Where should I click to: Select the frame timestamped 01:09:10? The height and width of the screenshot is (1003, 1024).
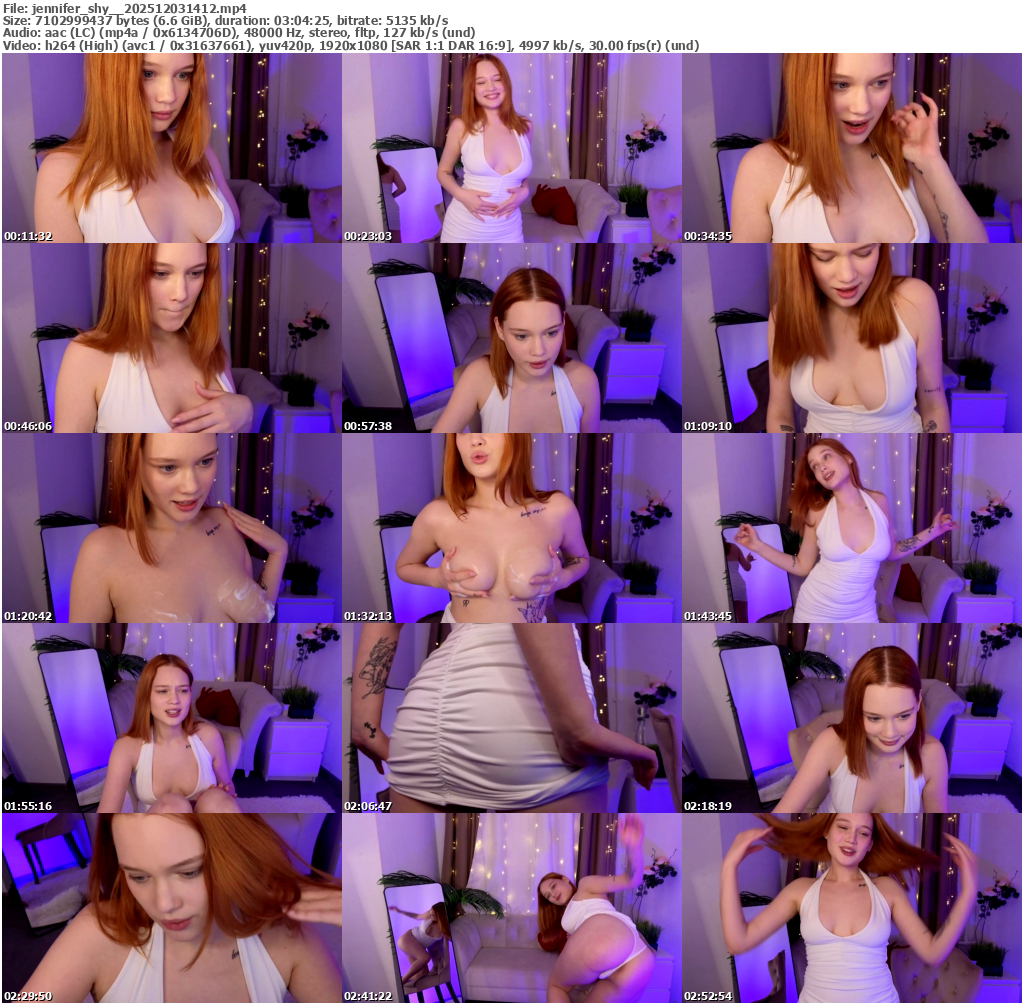click(x=851, y=338)
